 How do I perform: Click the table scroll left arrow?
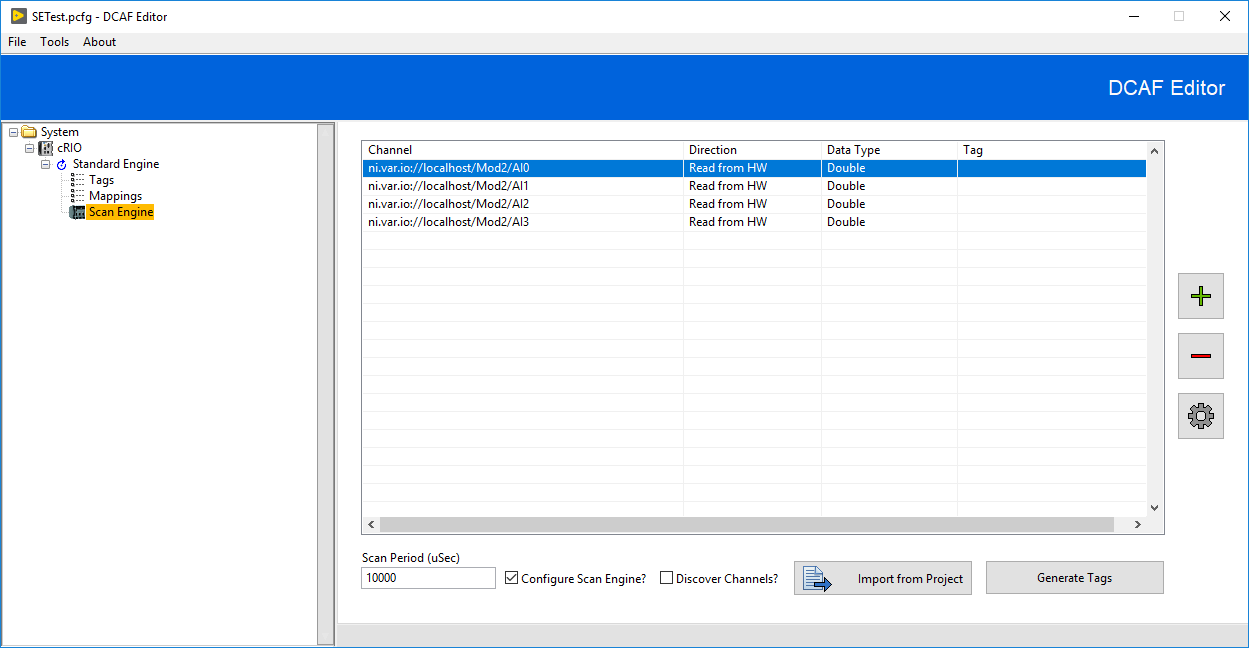[371, 525]
